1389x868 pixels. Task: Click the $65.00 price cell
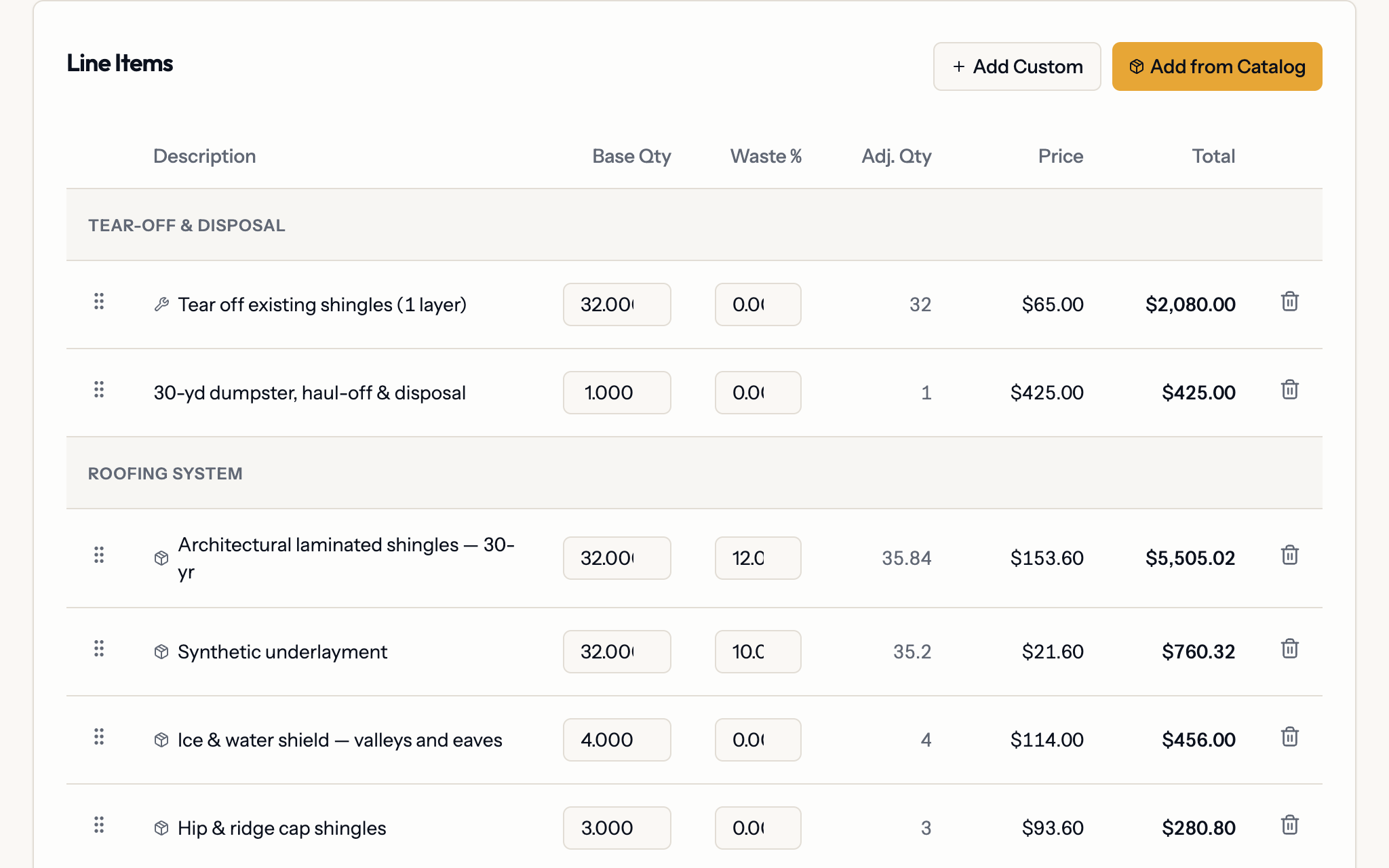[1053, 304]
